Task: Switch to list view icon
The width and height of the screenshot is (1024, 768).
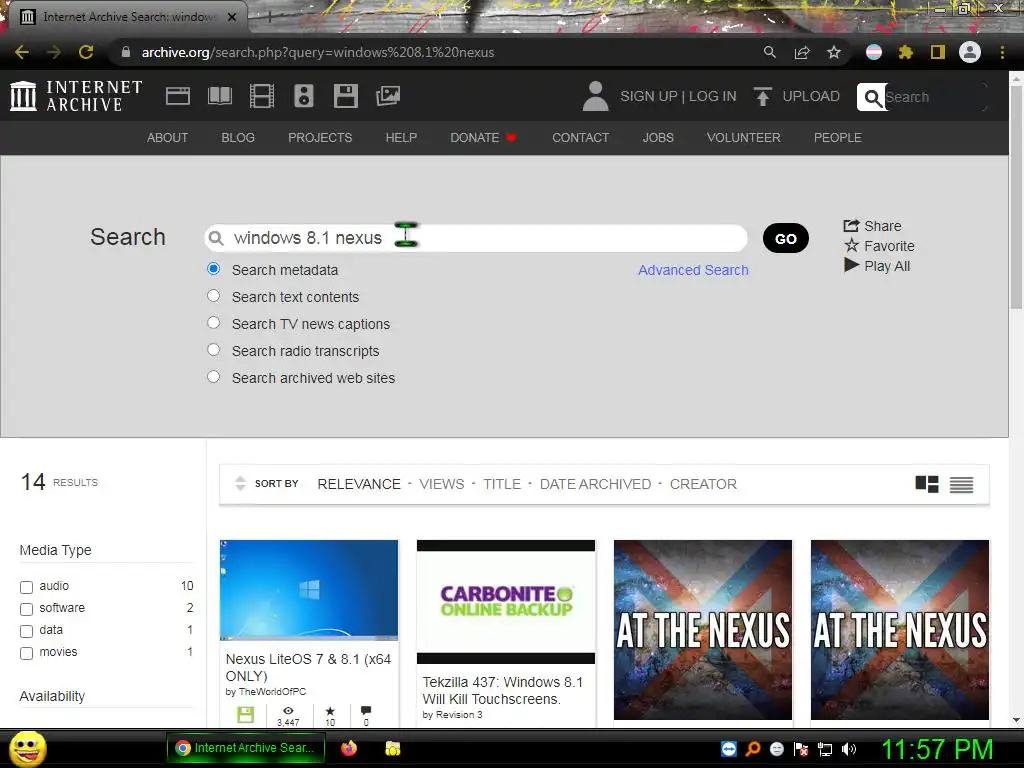Action: (x=961, y=485)
